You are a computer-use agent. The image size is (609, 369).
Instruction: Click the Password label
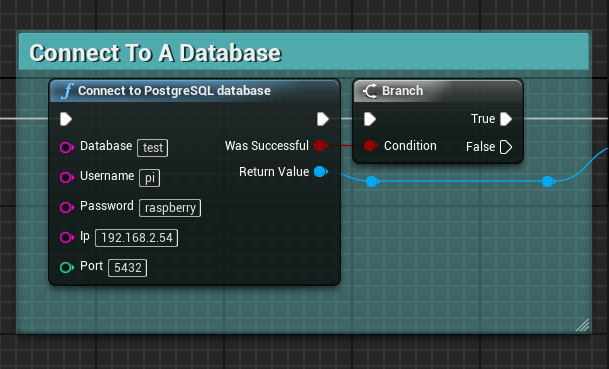pyautogui.click(x=106, y=206)
